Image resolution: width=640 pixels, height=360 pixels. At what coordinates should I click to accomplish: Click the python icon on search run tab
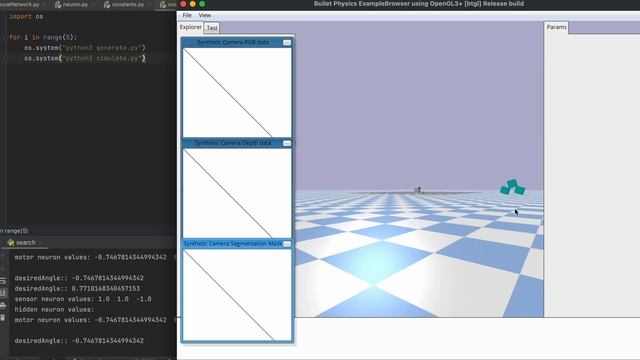(x=11, y=243)
